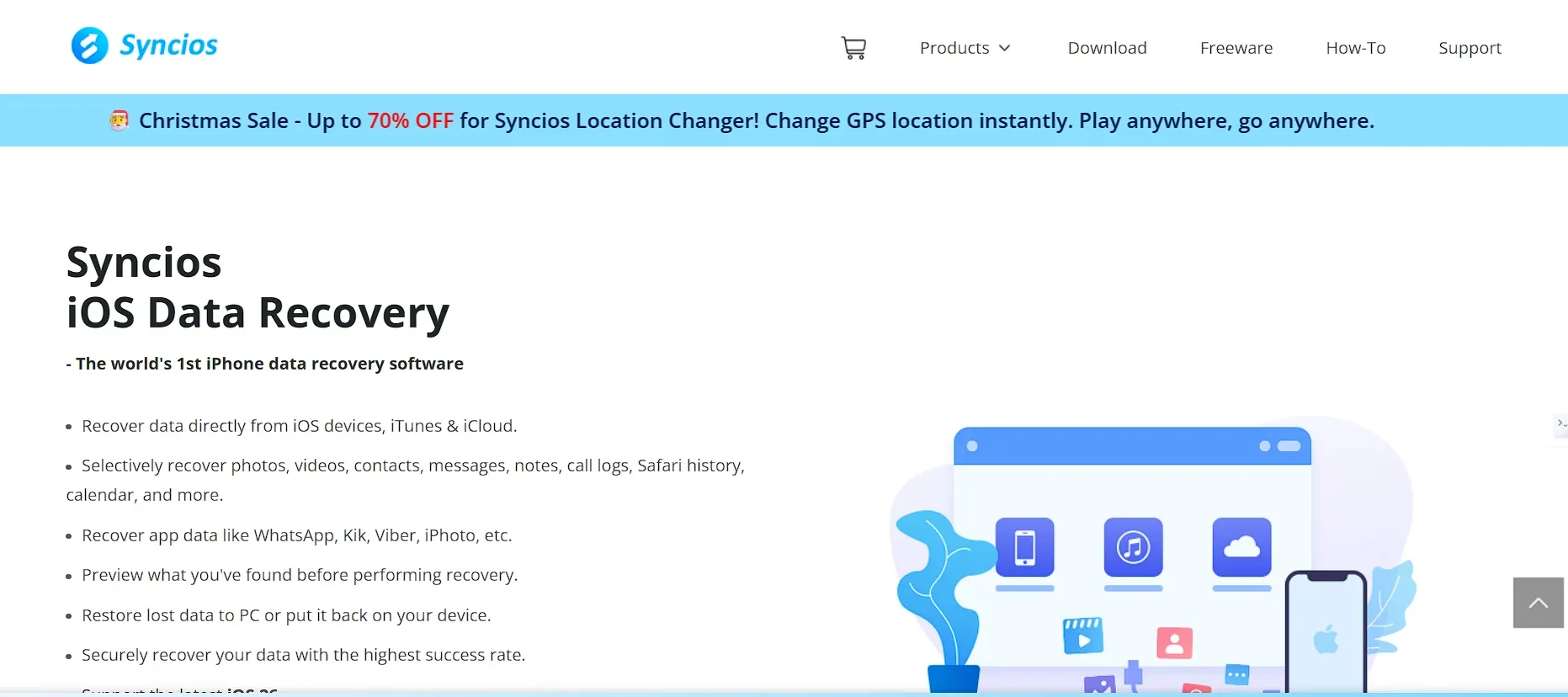This screenshot has width=1568, height=697.
Task: Open the shopping cart icon
Action: pyautogui.click(x=853, y=48)
